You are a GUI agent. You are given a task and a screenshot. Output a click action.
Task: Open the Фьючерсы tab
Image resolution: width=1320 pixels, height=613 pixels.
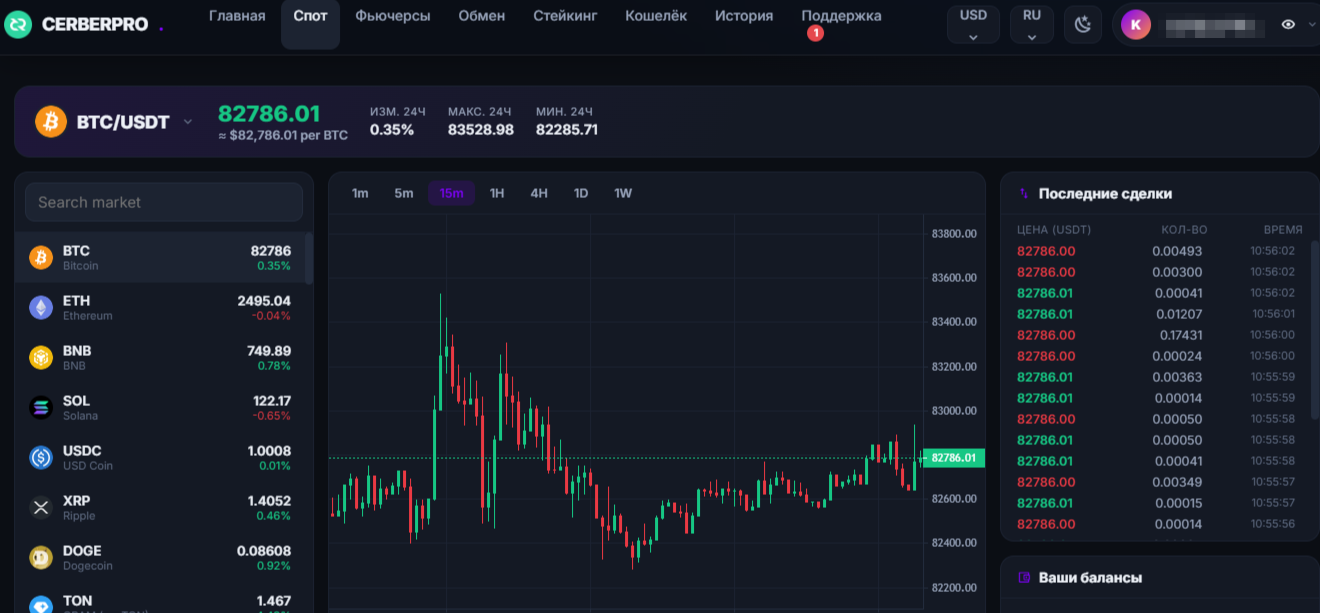393,16
